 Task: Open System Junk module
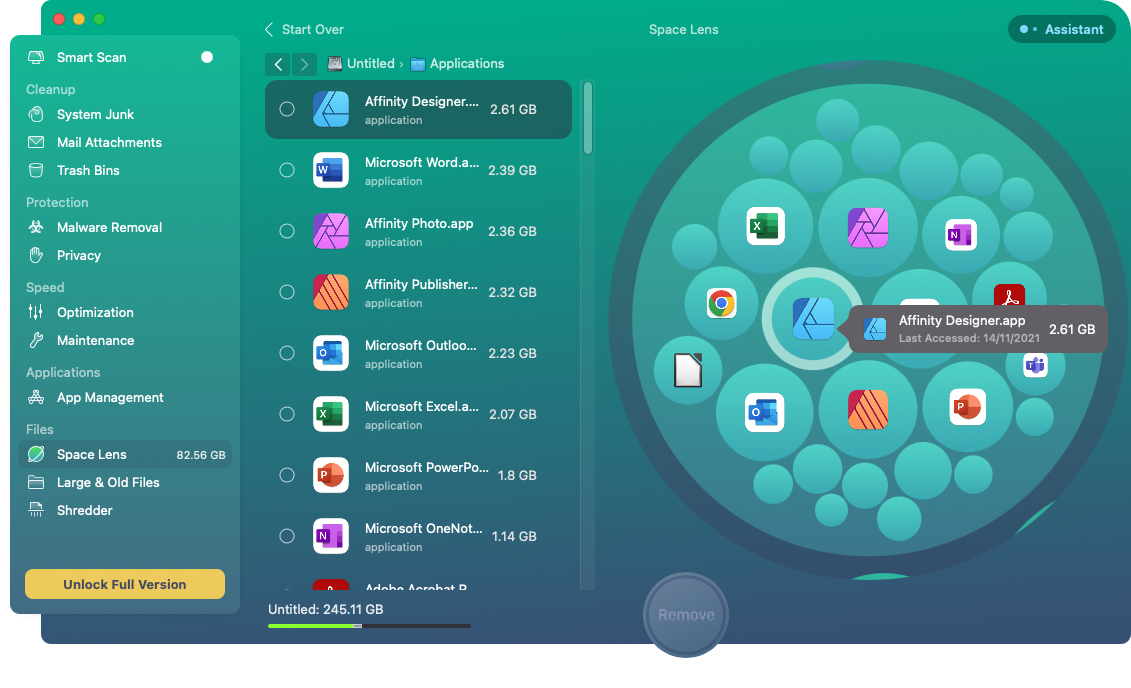[x=124, y=114]
